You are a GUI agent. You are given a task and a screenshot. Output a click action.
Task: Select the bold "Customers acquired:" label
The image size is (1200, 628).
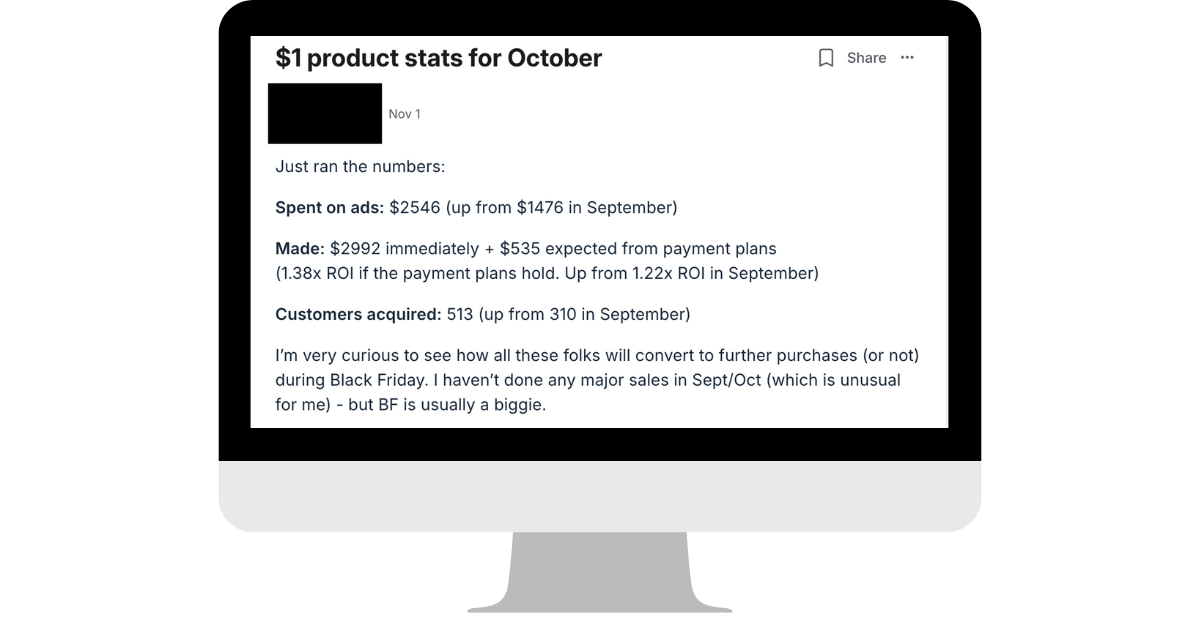[358, 315]
